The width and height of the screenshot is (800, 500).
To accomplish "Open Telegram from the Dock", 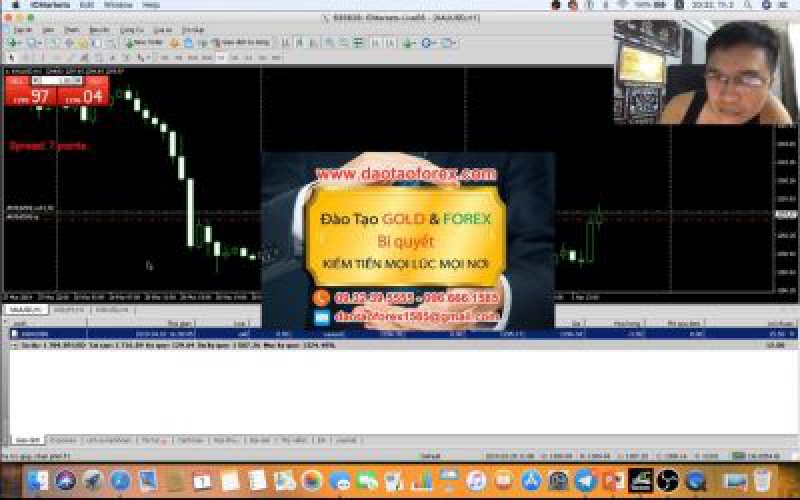I will (586, 481).
